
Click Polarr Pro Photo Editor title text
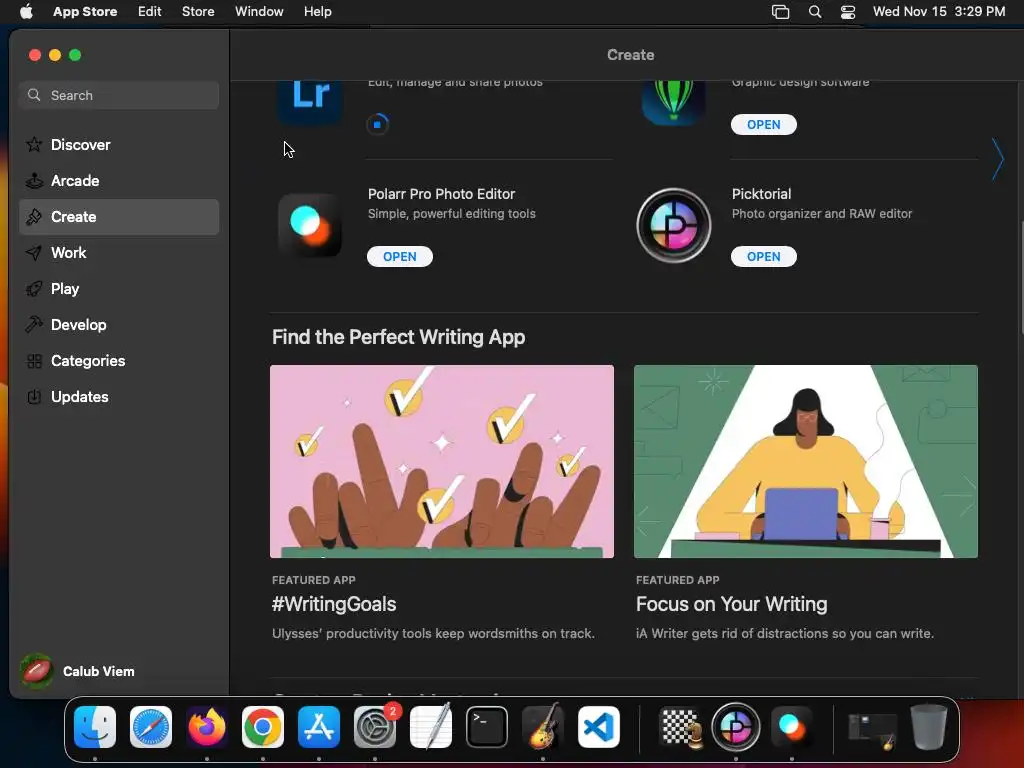[441, 194]
